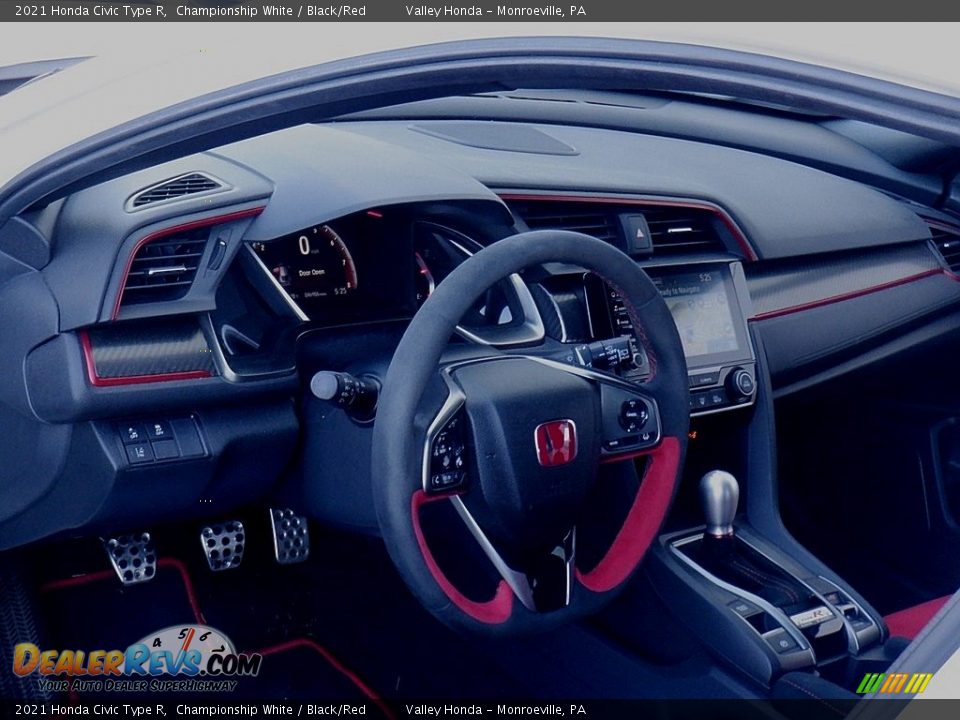This screenshot has width=960, height=720.
Task: Select the aluminum gear shift knob
Action: click(718, 503)
